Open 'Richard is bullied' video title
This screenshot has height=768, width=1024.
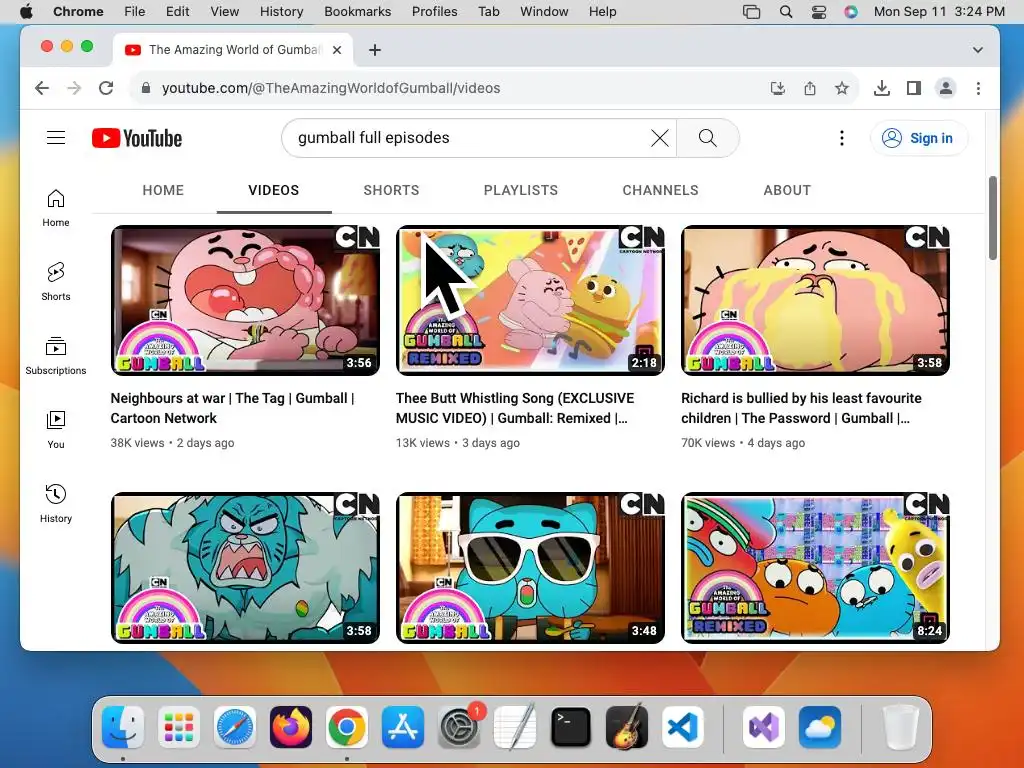(x=801, y=408)
